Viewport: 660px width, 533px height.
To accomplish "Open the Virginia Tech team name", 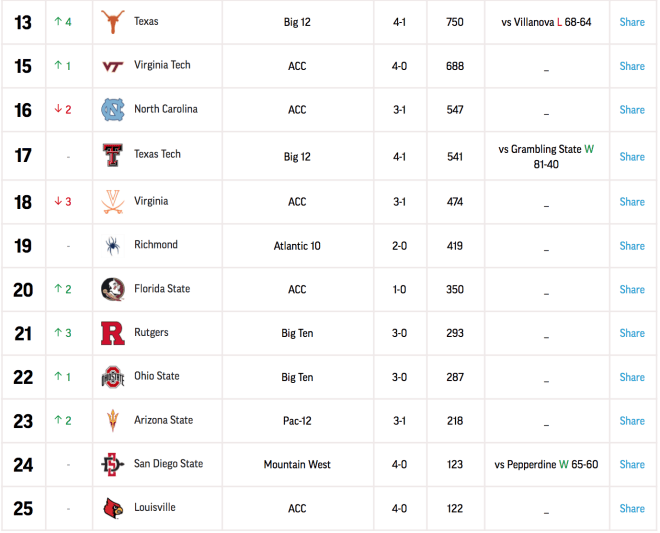I will tap(162, 65).
